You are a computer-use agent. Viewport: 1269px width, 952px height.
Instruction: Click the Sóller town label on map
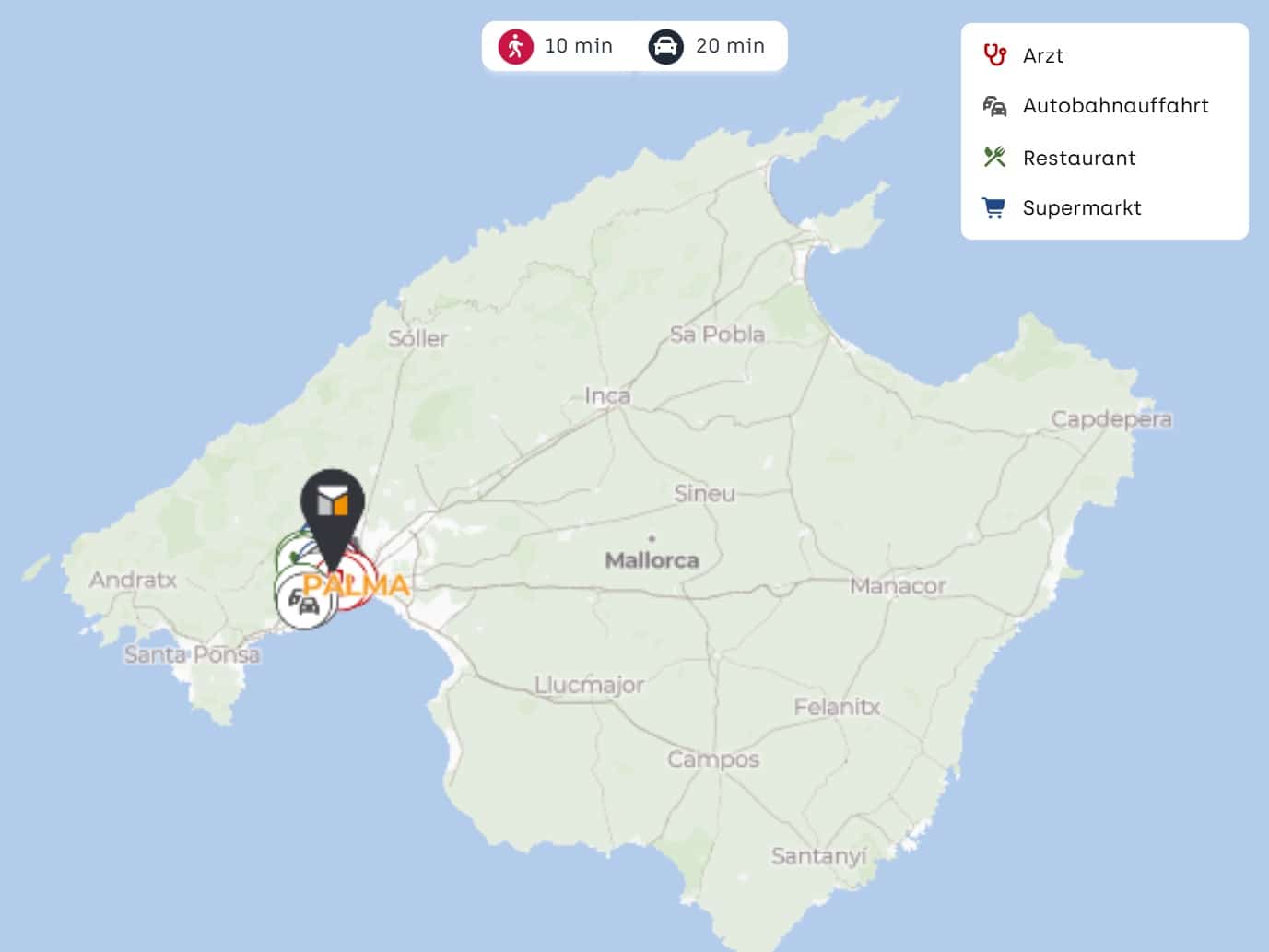click(x=417, y=339)
